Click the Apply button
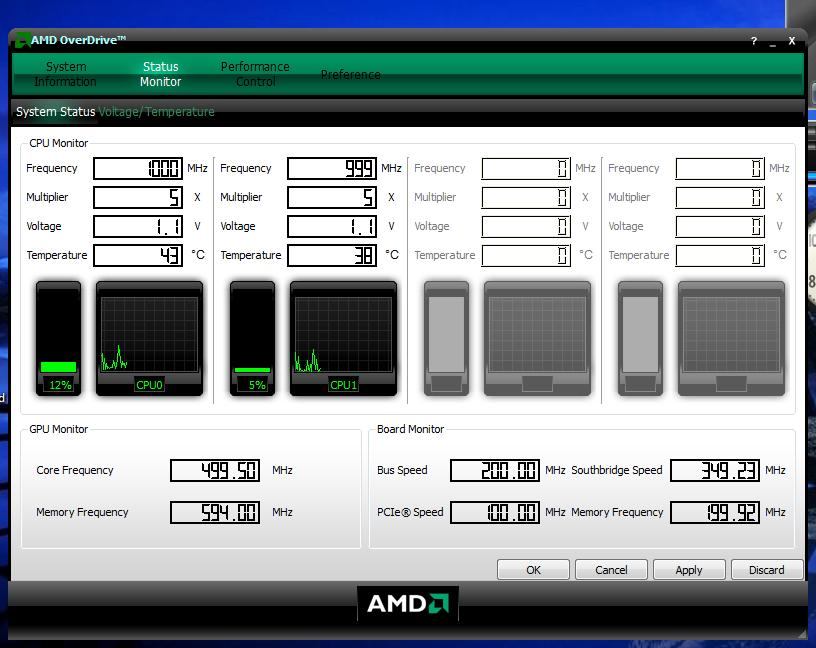Screen dimensions: 816x648 (689, 570)
